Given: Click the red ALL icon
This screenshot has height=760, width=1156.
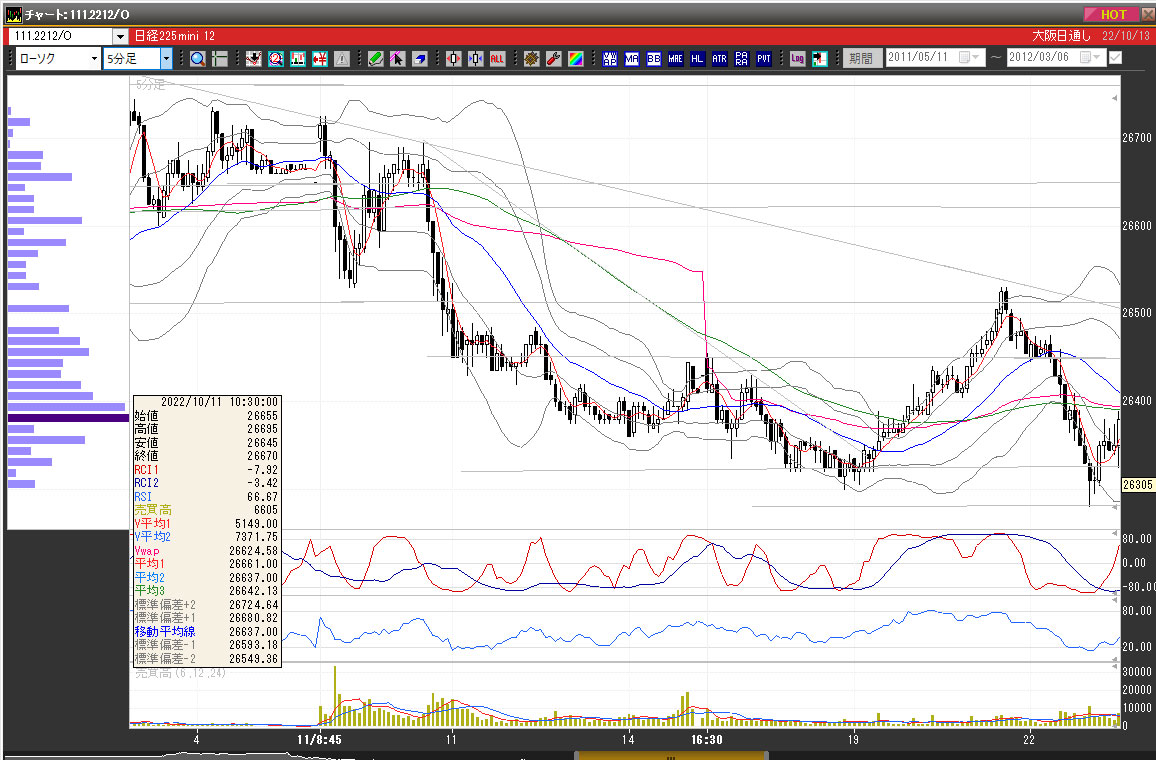Looking at the screenshot, I should pos(498,59).
